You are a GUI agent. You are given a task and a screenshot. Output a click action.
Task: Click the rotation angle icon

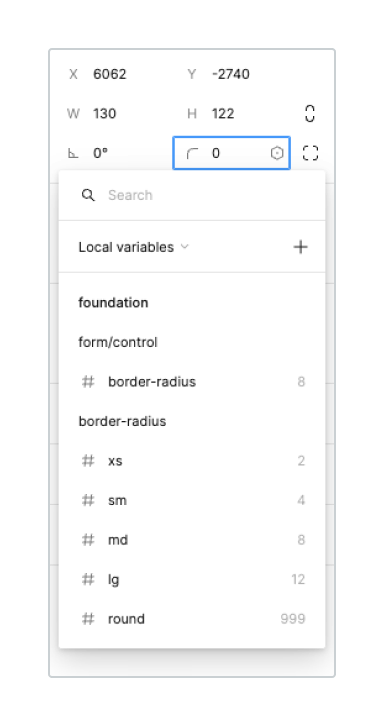click(x=73, y=153)
